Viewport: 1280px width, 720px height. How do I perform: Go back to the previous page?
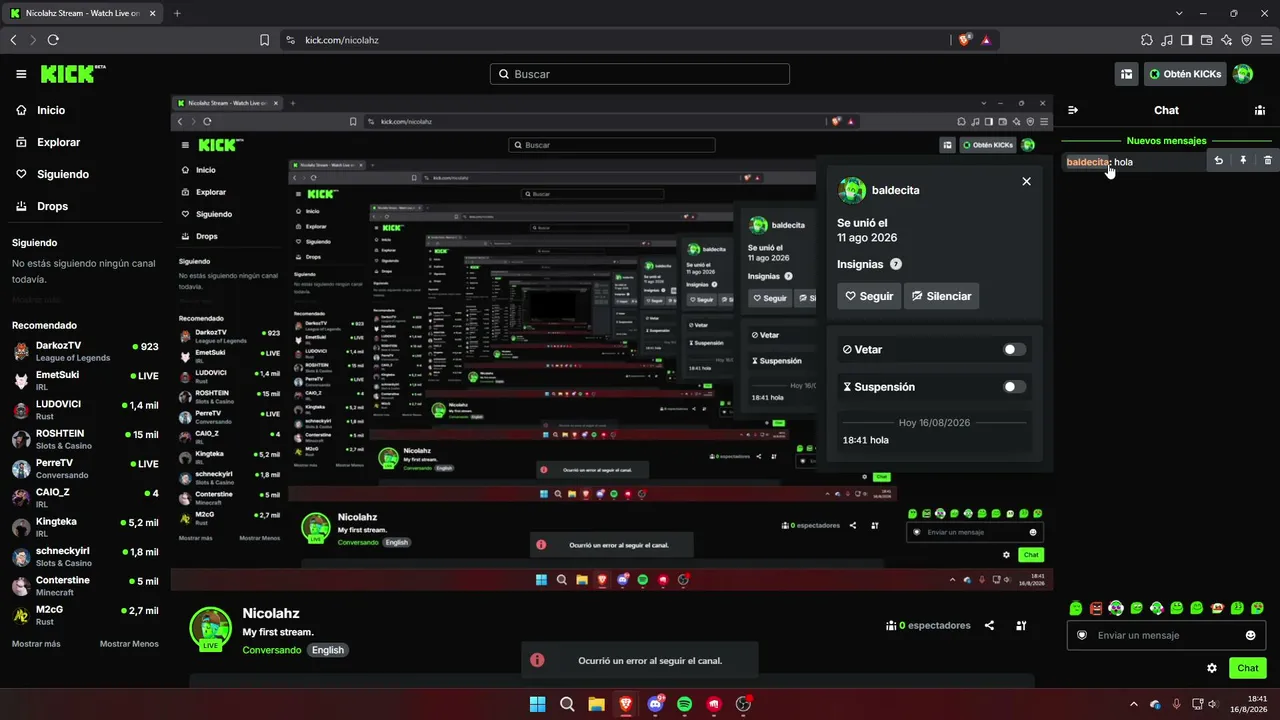click(13, 40)
